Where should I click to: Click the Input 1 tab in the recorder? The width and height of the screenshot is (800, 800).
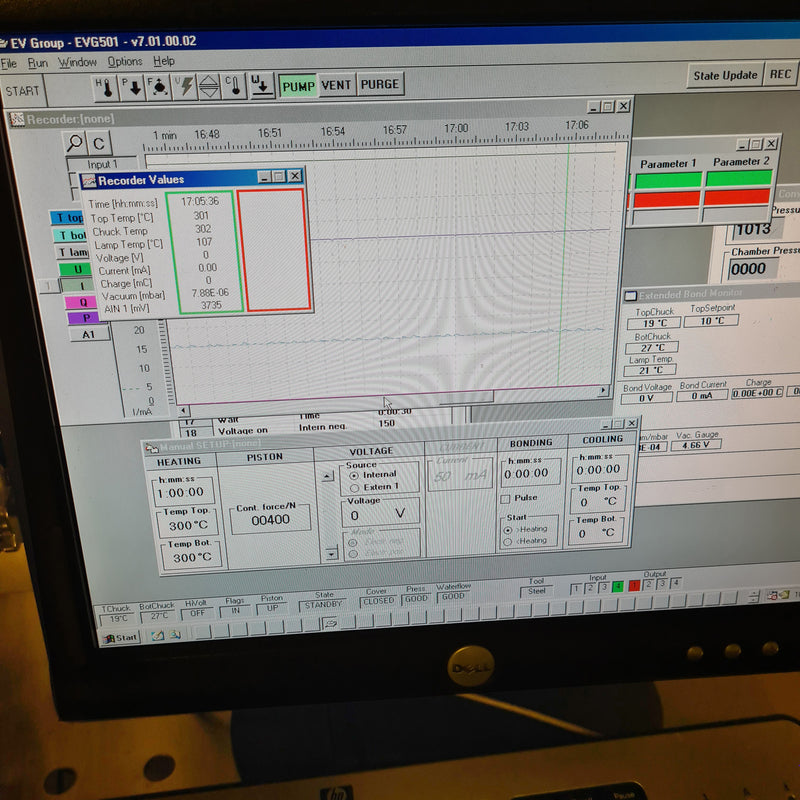point(103,164)
